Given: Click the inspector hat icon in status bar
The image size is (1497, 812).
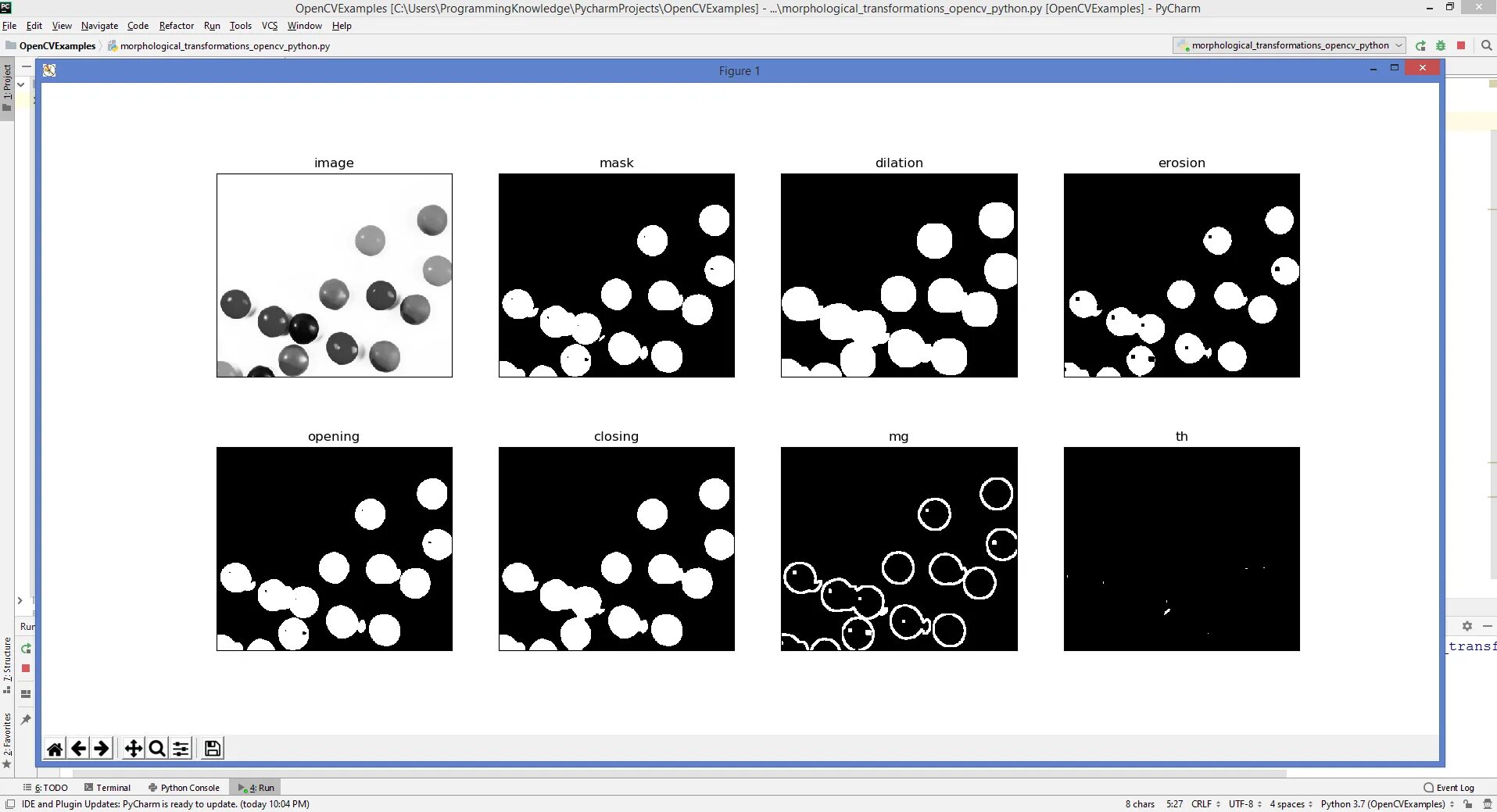Looking at the screenshot, I should click(1488, 804).
